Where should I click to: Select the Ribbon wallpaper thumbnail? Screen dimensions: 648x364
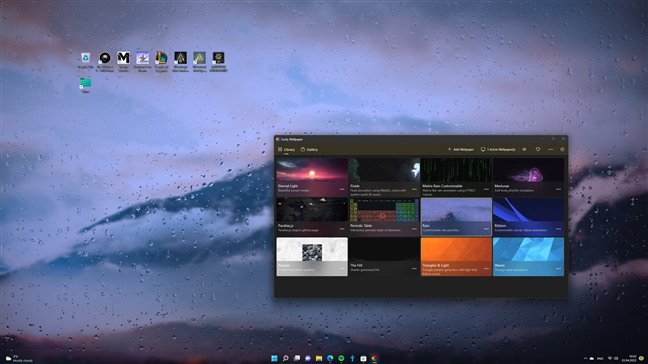(528, 216)
